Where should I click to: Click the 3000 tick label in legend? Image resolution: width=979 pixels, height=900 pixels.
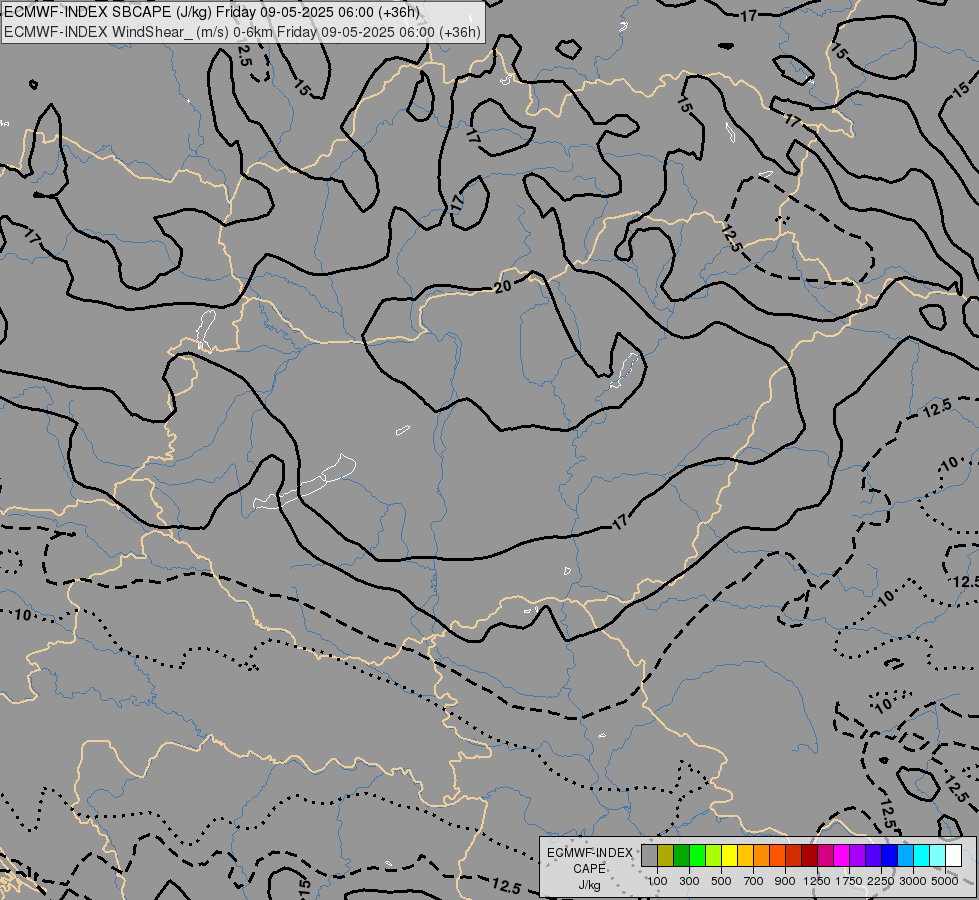pos(913,881)
